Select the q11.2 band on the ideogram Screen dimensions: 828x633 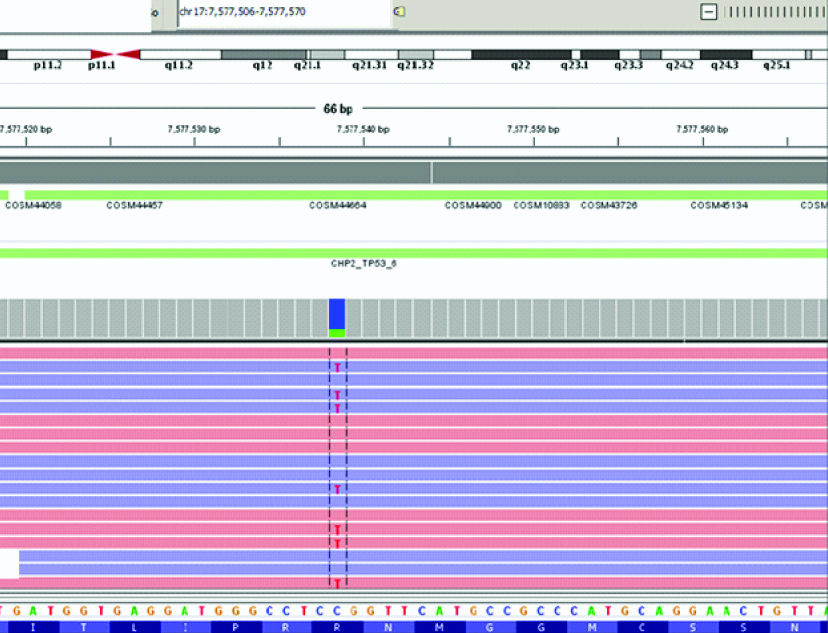[179, 54]
